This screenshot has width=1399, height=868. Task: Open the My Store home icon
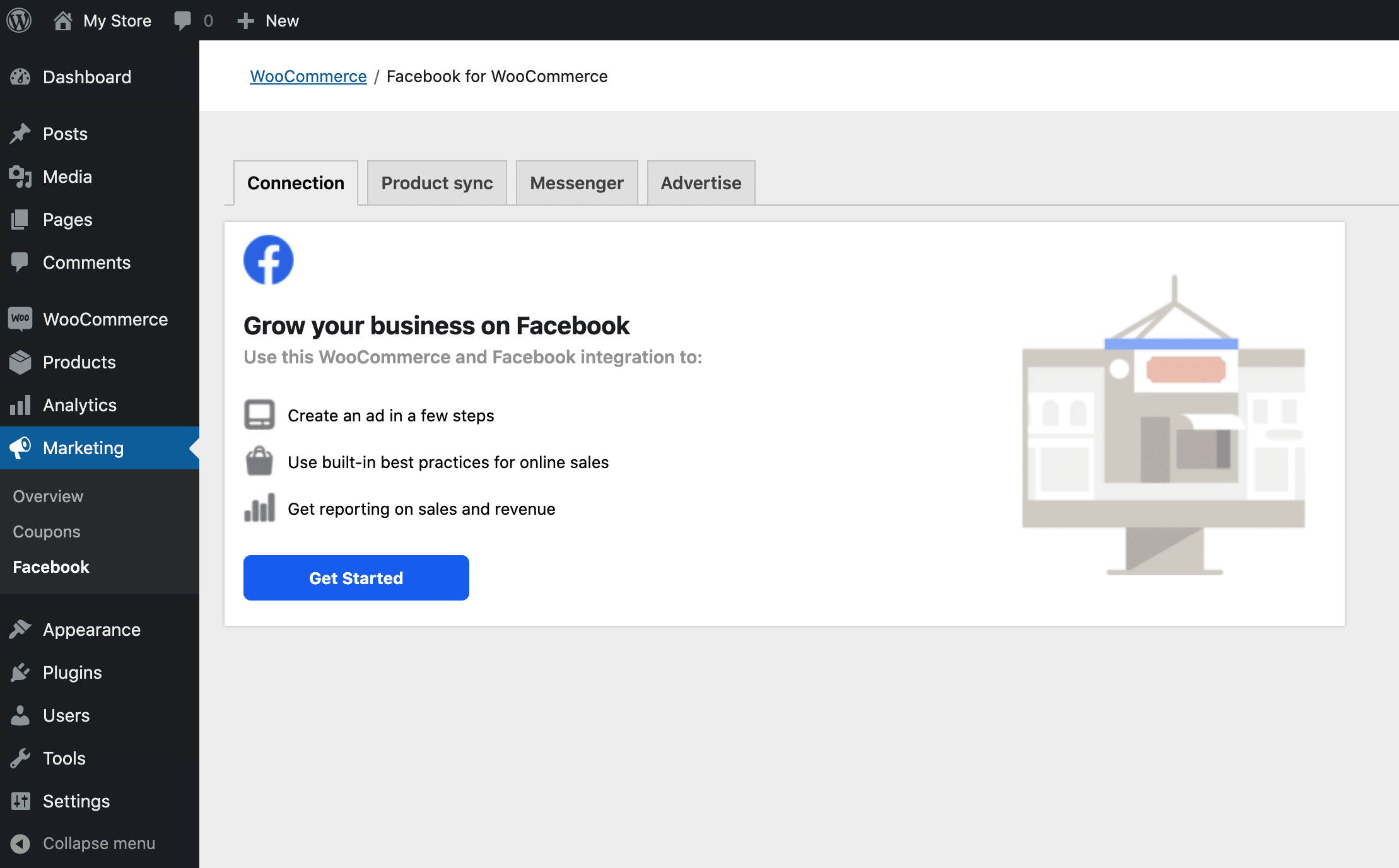tap(62, 20)
